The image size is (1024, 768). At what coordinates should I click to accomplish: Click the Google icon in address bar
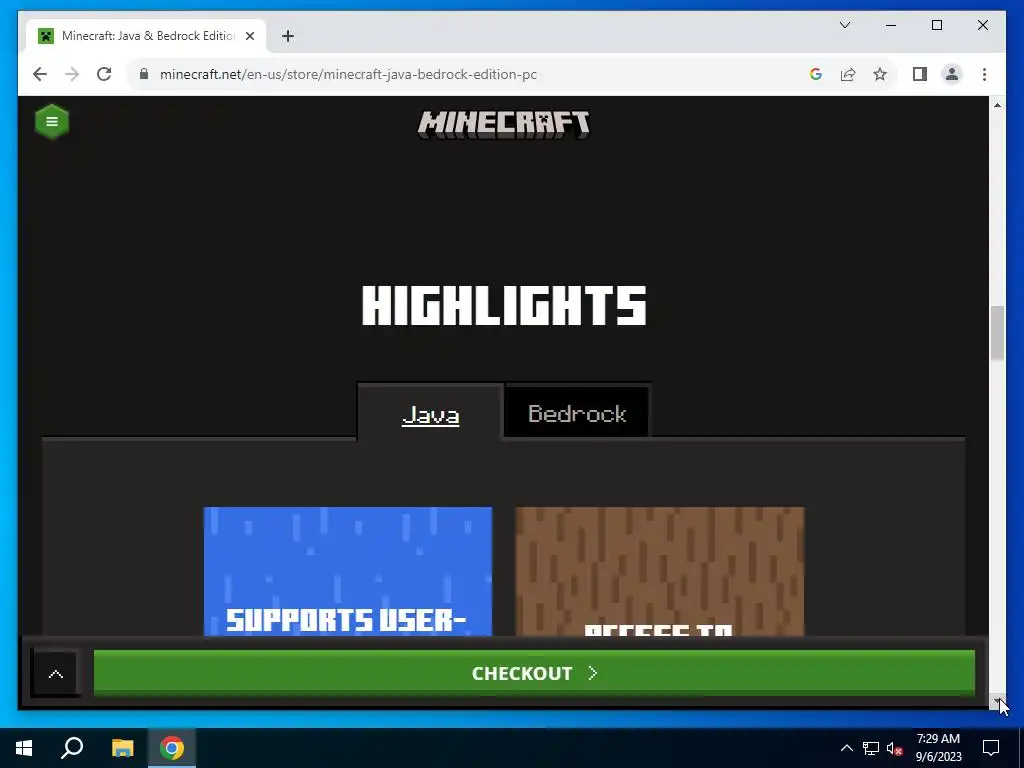pyautogui.click(x=815, y=74)
